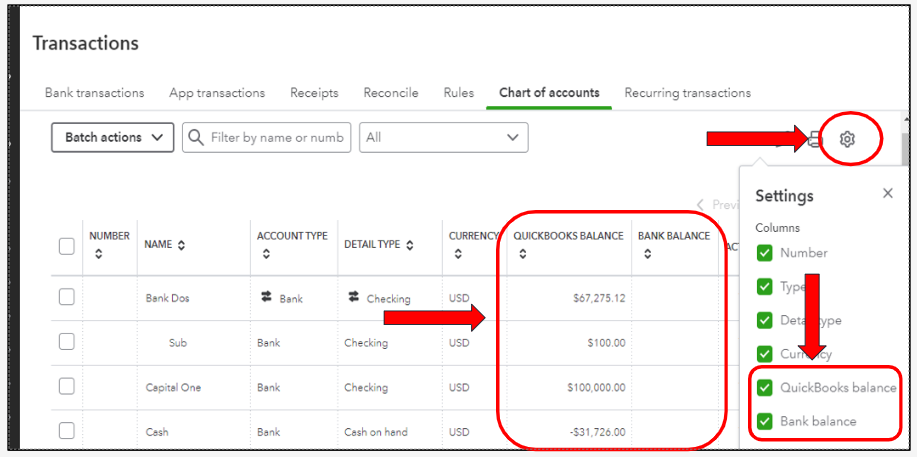Viewport: 917px width, 457px height.
Task: Click the Filter by name search field
Action: (x=276, y=137)
